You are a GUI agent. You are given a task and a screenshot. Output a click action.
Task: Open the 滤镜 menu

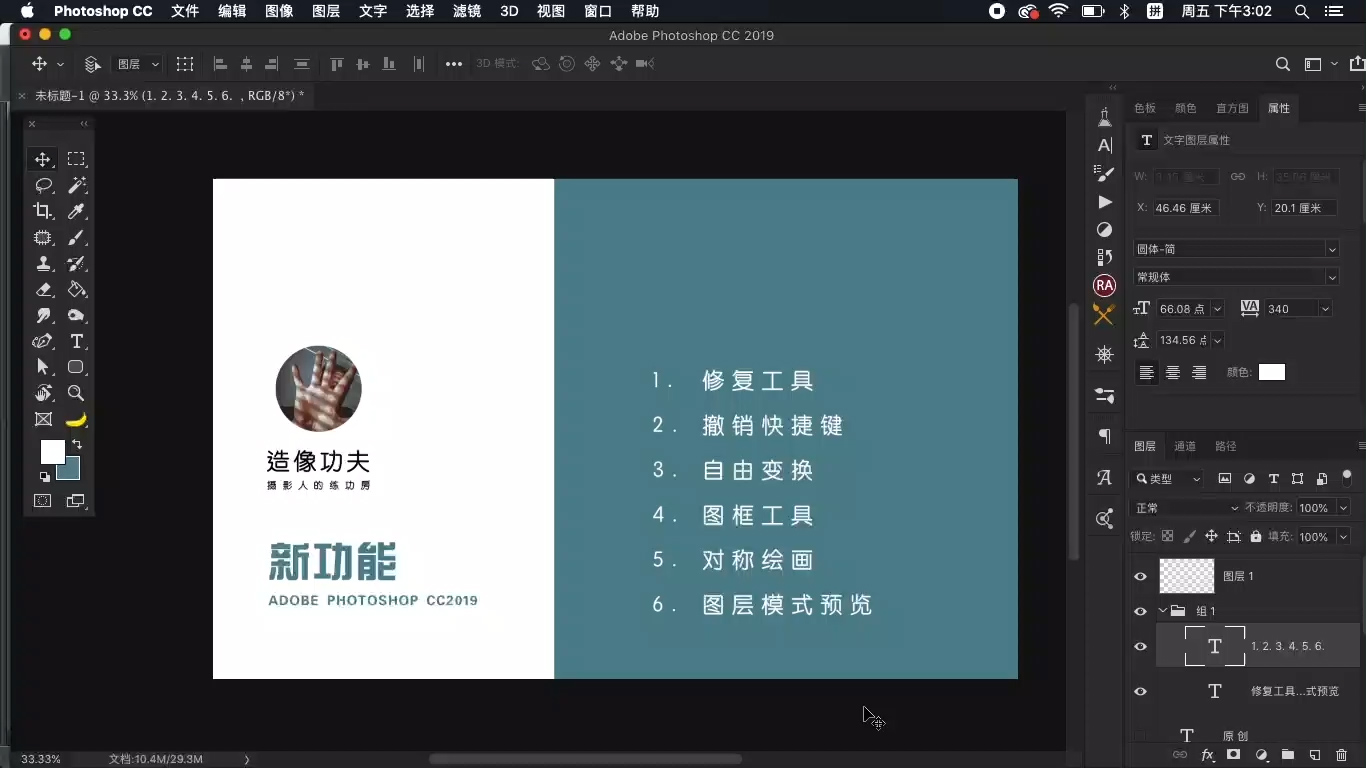(x=467, y=11)
